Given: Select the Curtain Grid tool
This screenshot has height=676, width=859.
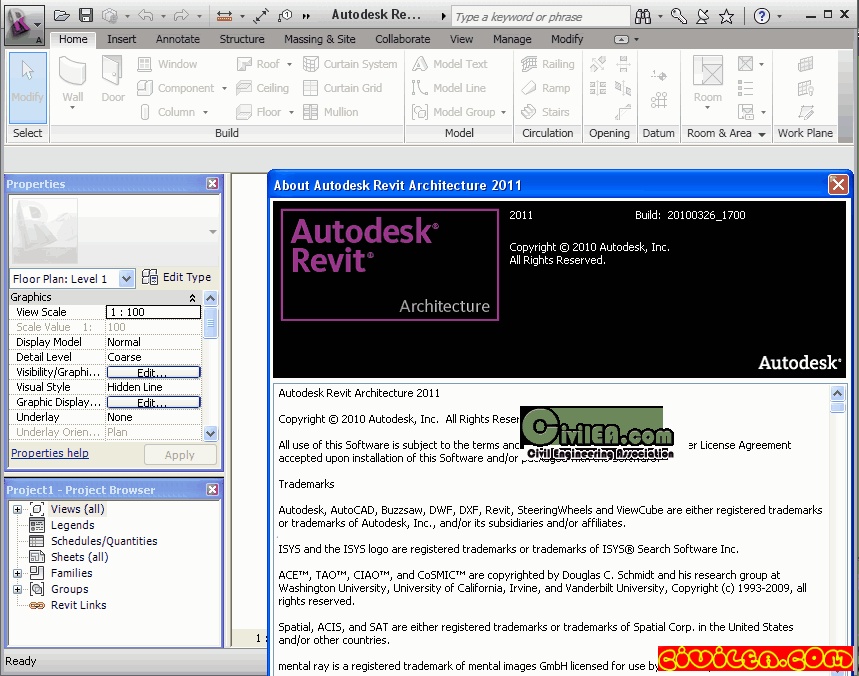Looking at the screenshot, I should pyautogui.click(x=342, y=88).
